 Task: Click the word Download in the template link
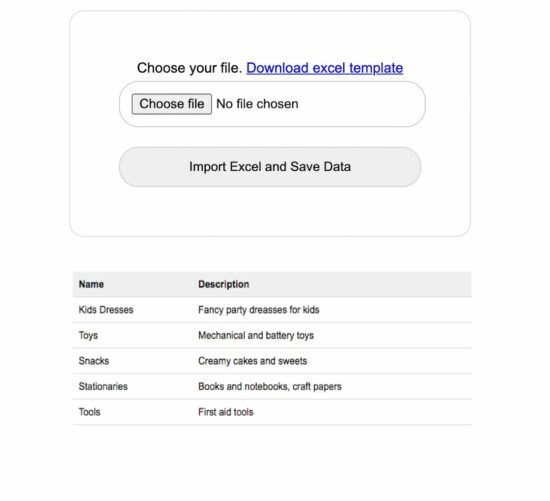pos(277,68)
